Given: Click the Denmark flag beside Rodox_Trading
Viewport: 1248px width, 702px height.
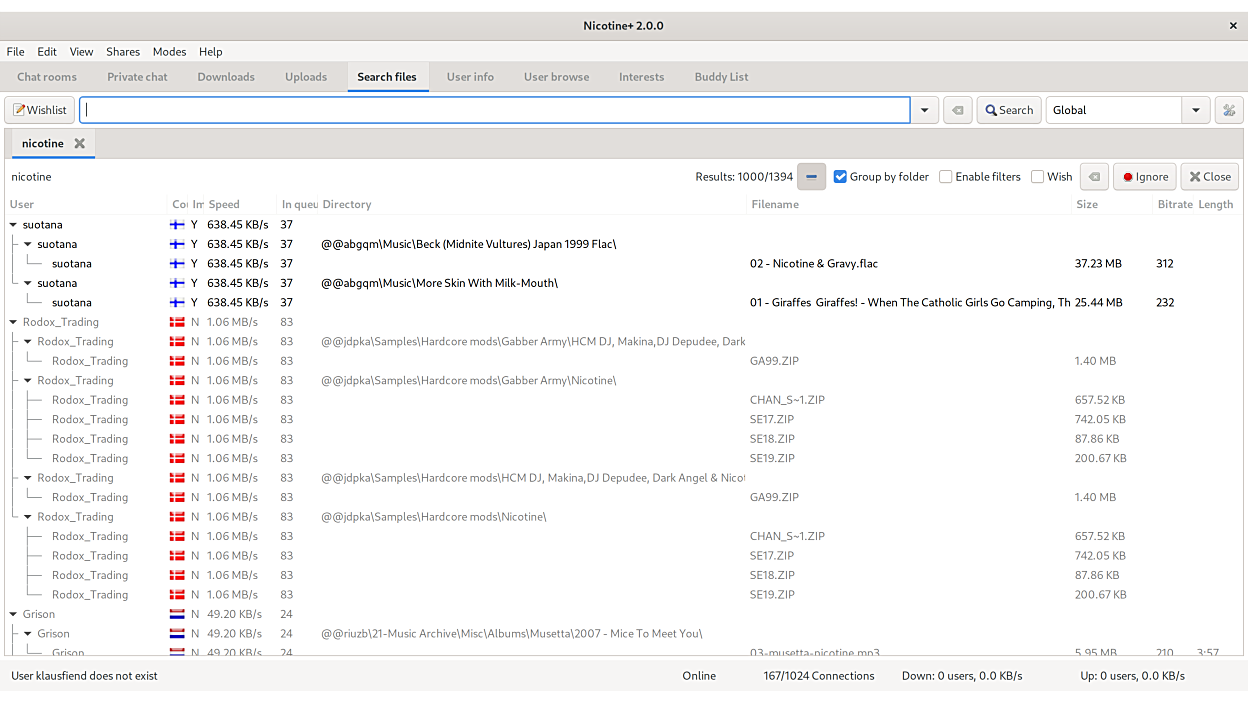Looking at the screenshot, I should pyautogui.click(x=178, y=322).
